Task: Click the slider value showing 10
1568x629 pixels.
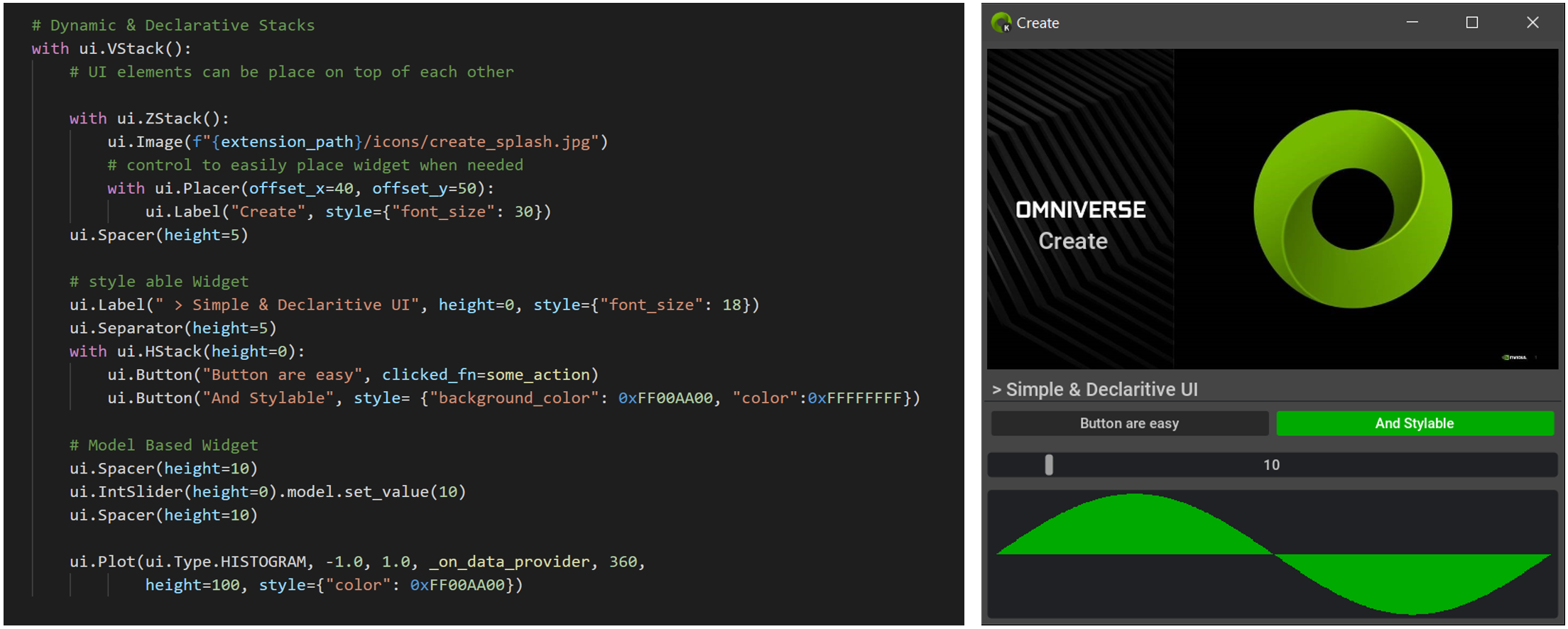Action: click(x=1271, y=465)
